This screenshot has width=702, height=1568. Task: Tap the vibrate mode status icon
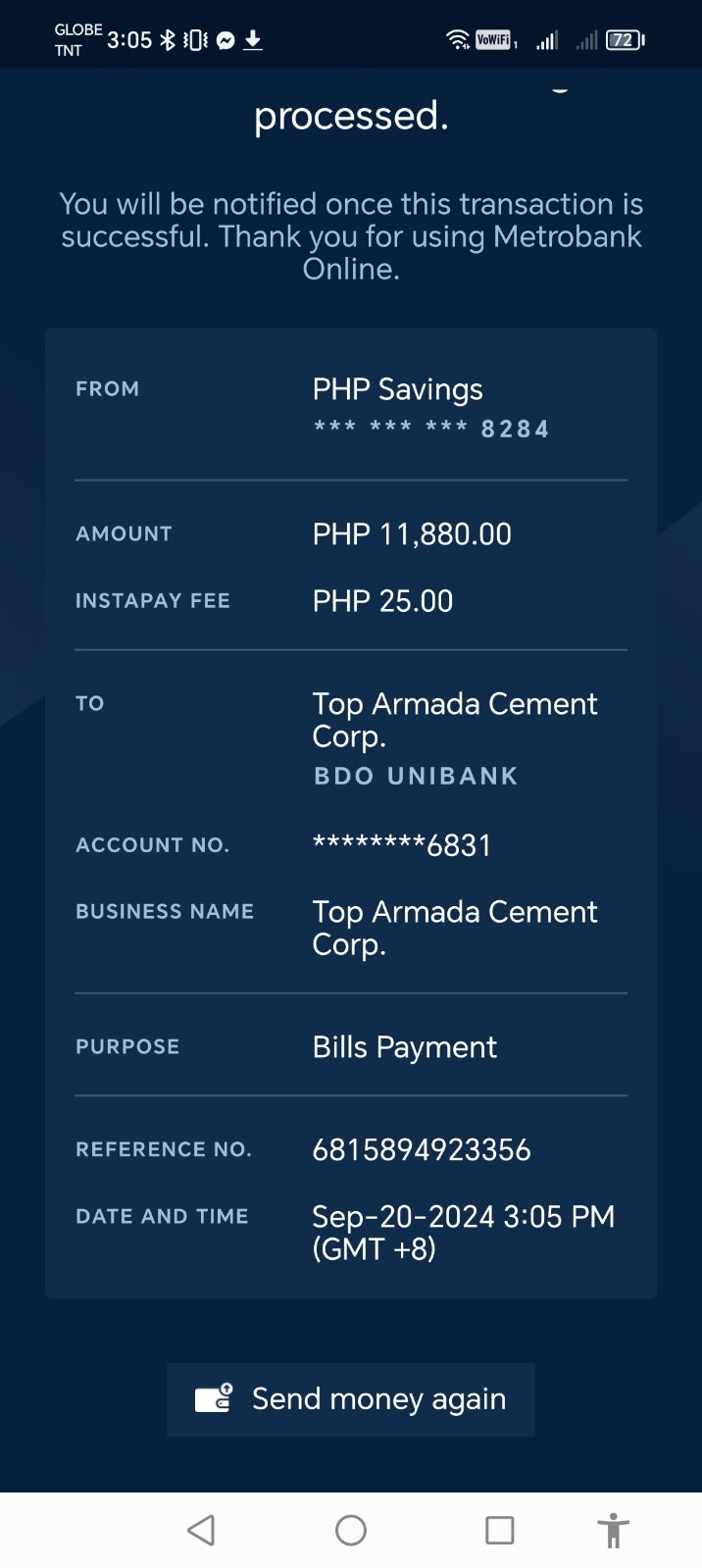click(196, 40)
